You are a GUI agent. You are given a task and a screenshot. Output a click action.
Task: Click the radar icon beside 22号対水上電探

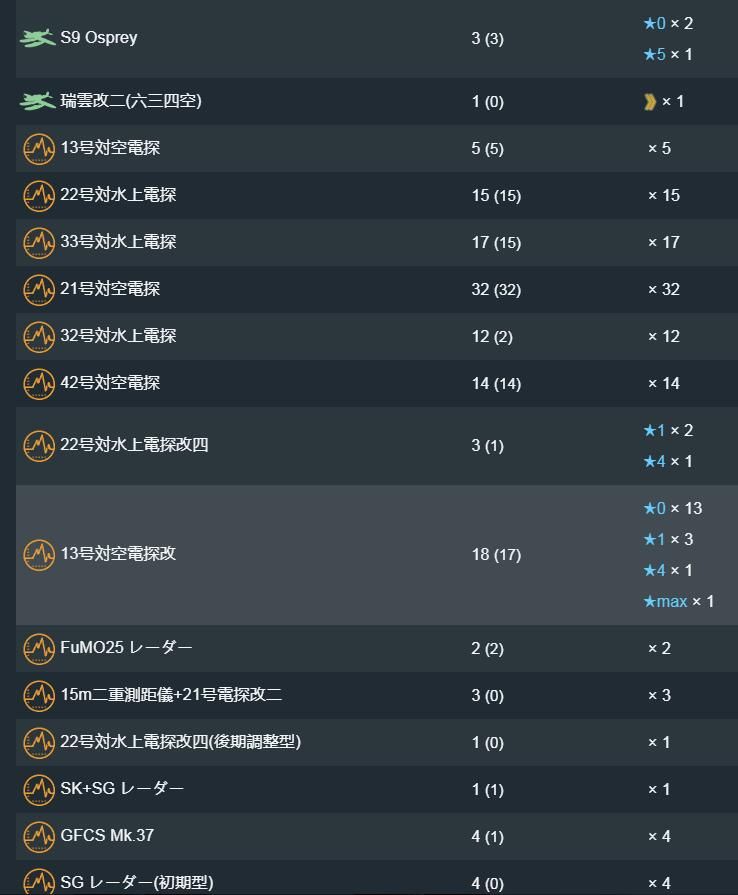(x=39, y=195)
